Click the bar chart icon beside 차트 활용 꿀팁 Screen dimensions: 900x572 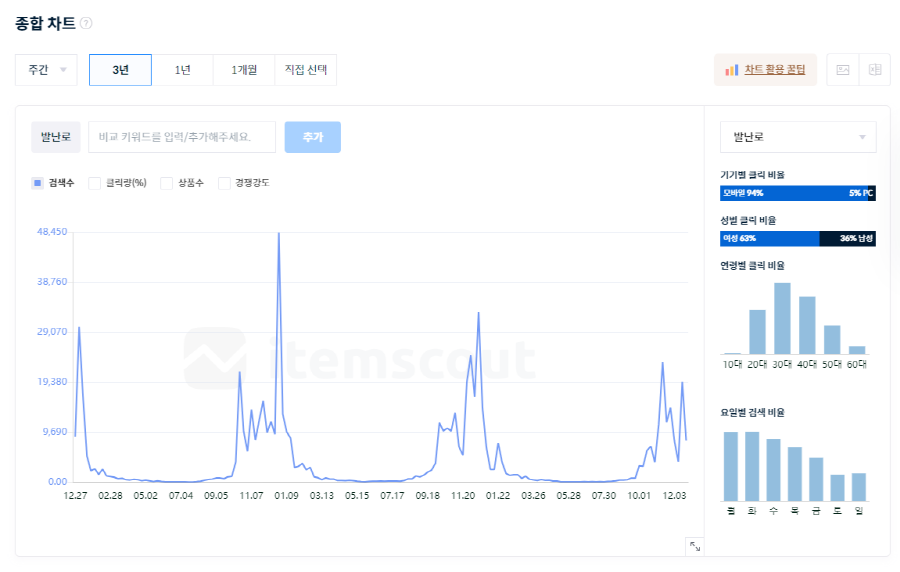pyautogui.click(x=731, y=70)
